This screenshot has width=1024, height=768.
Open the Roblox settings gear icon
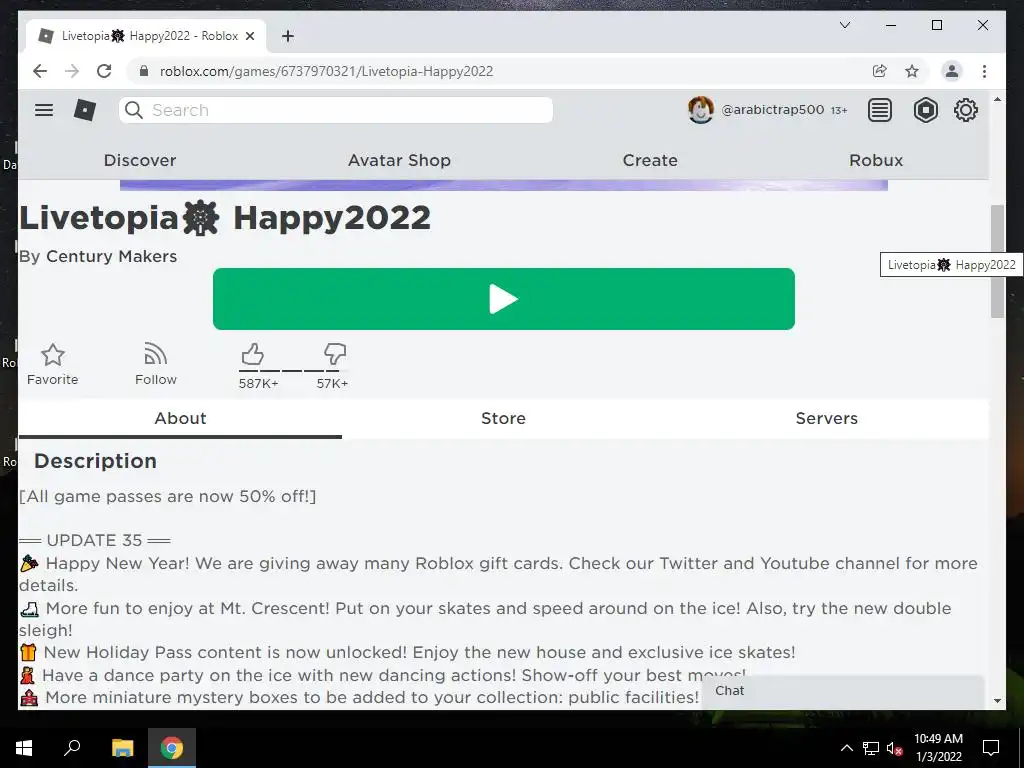(x=966, y=110)
